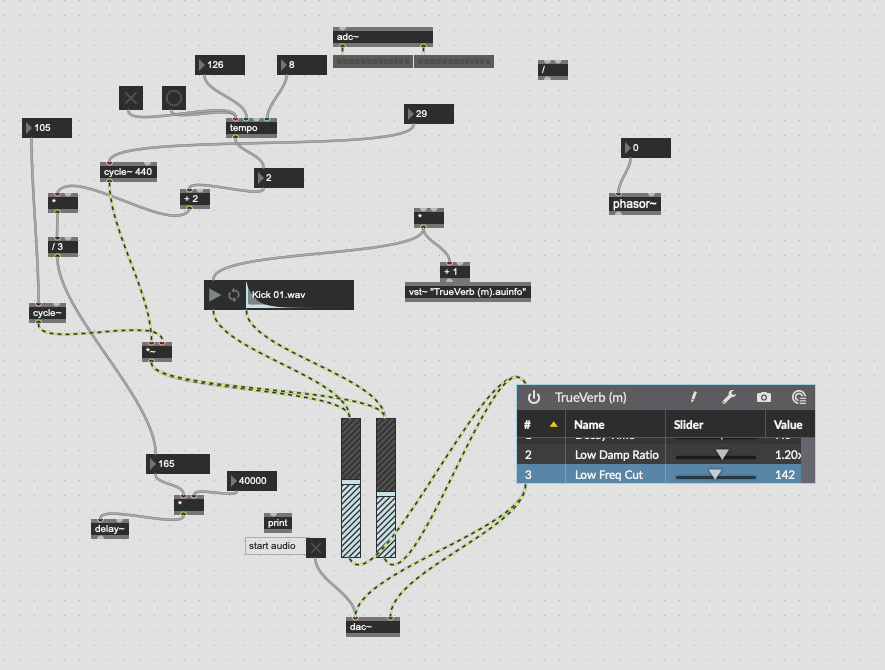Image resolution: width=885 pixels, height=670 pixels.
Task: Select the *~ multiply signal object
Action: (x=157, y=351)
